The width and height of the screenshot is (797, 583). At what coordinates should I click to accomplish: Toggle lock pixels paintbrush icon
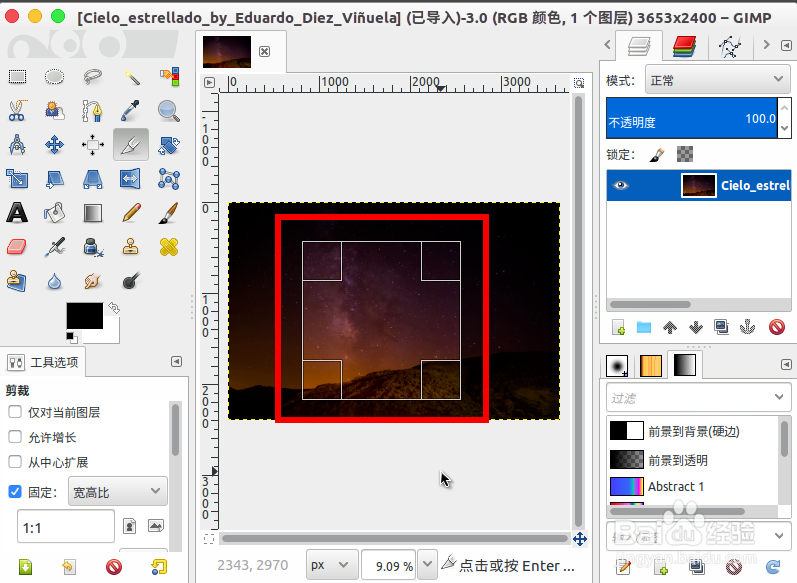pos(657,155)
